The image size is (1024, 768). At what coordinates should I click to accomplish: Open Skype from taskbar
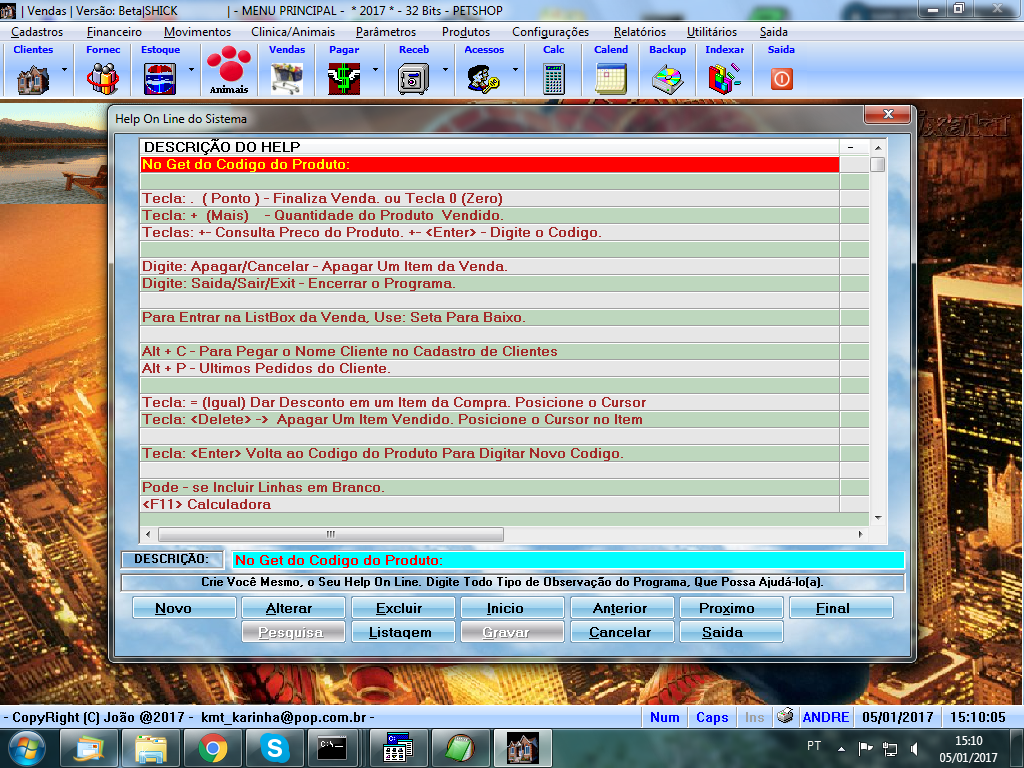point(275,748)
